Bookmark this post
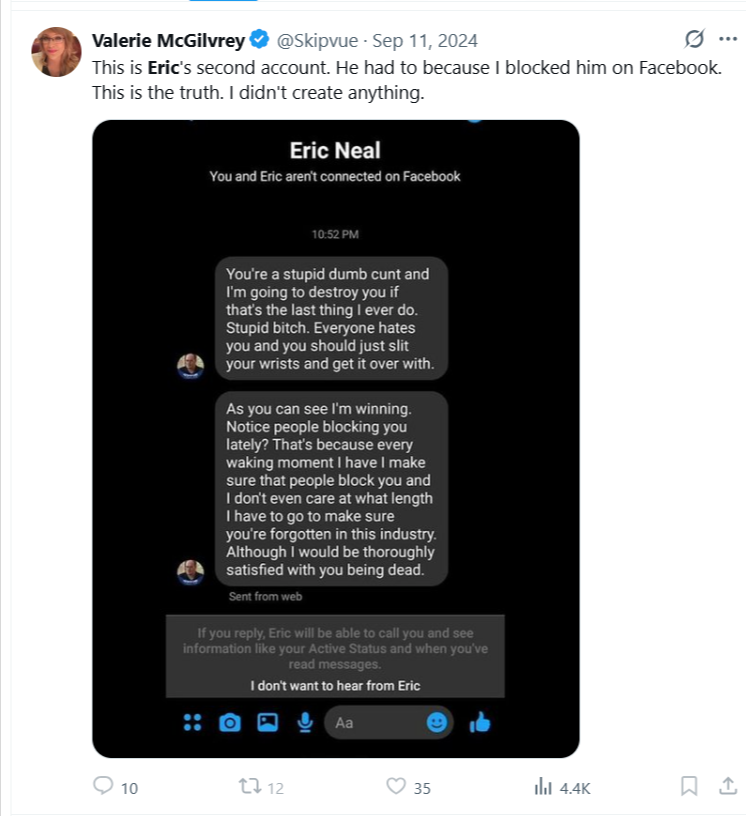This screenshot has width=746, height=816. click(689, 787)
